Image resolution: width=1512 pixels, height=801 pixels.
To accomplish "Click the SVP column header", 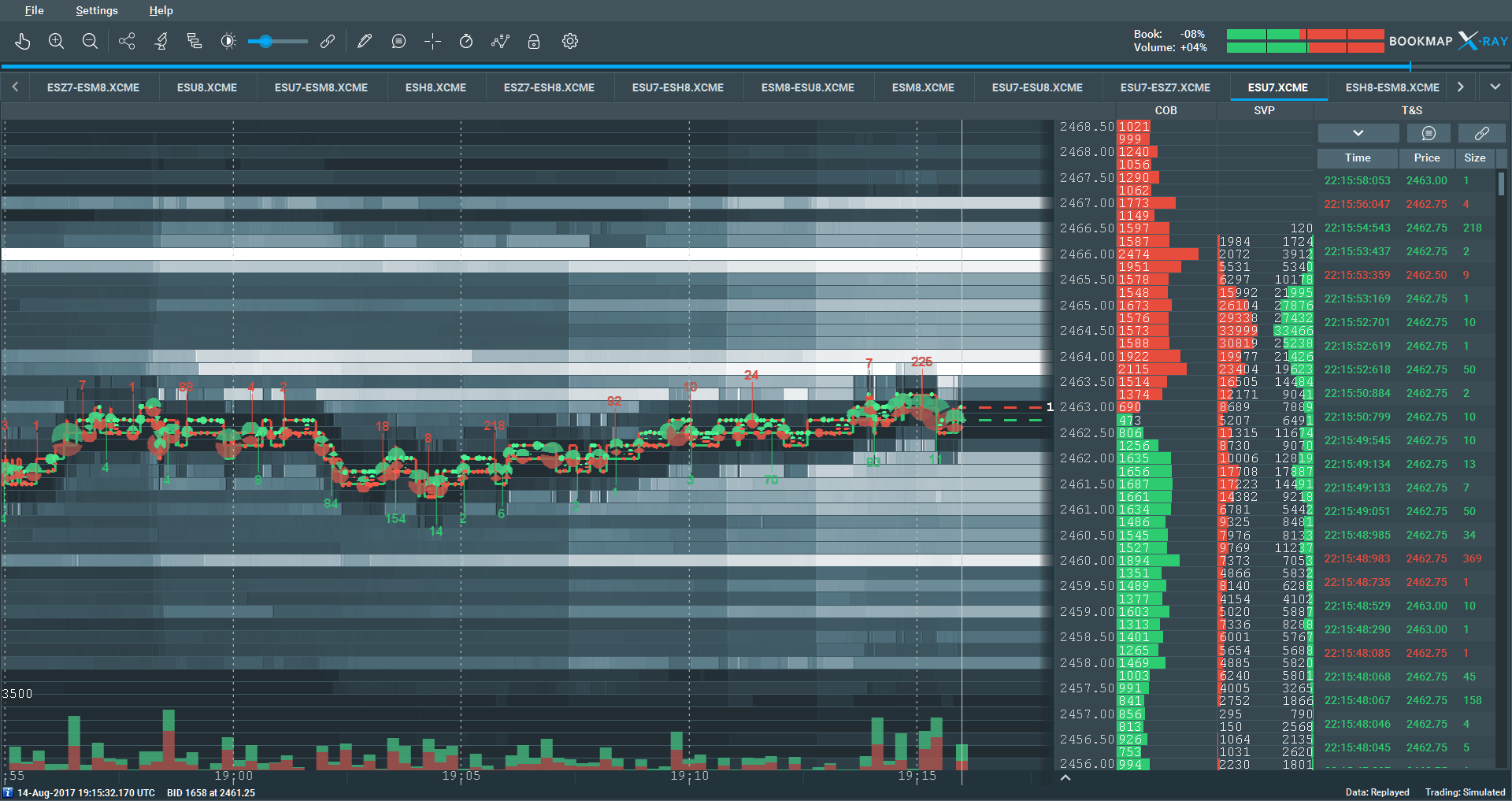I will coord(1264,110).
